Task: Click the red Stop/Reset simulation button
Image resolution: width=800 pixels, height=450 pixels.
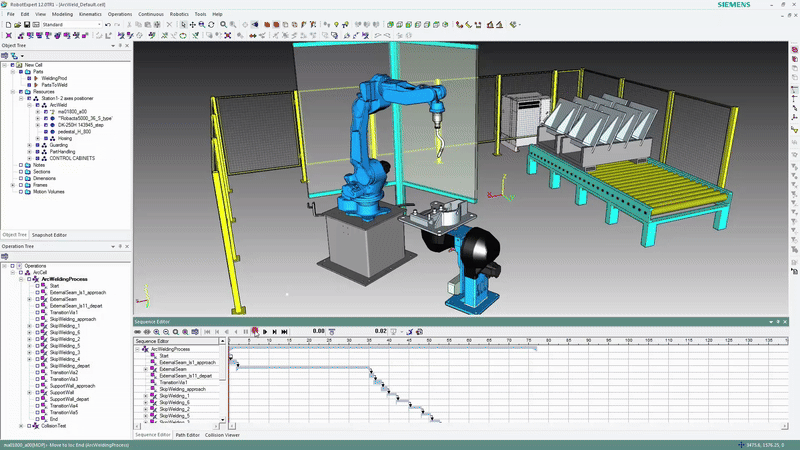Action: tap(255, 332)
